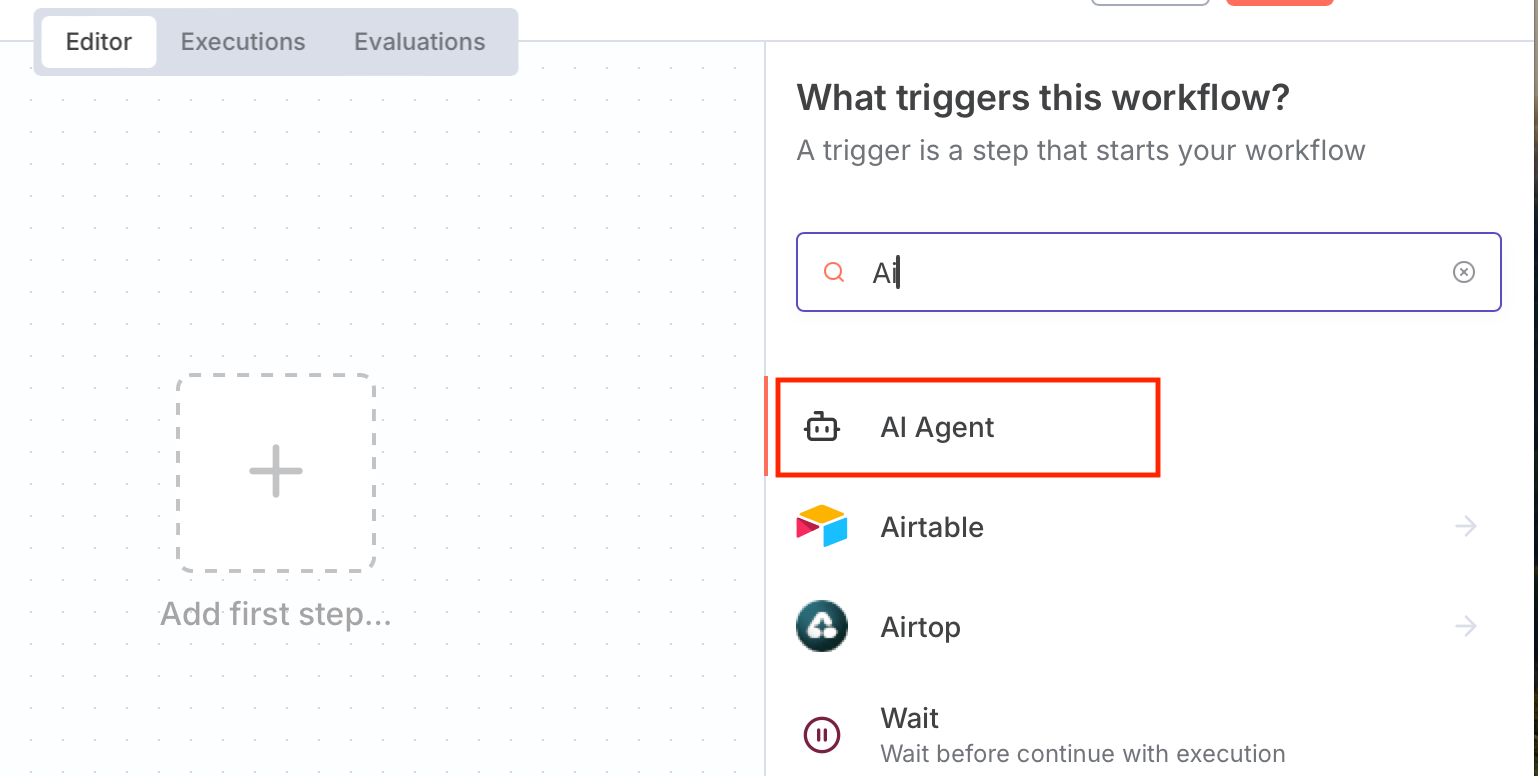Click the "Add first step..." label
The image size is (1538, 776).
[x=276, y=613]
